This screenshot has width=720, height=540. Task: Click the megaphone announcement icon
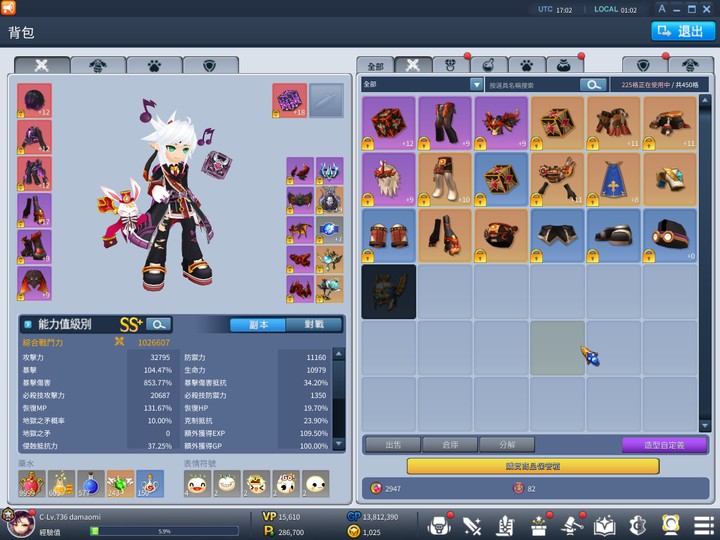[x=8, y=7]
